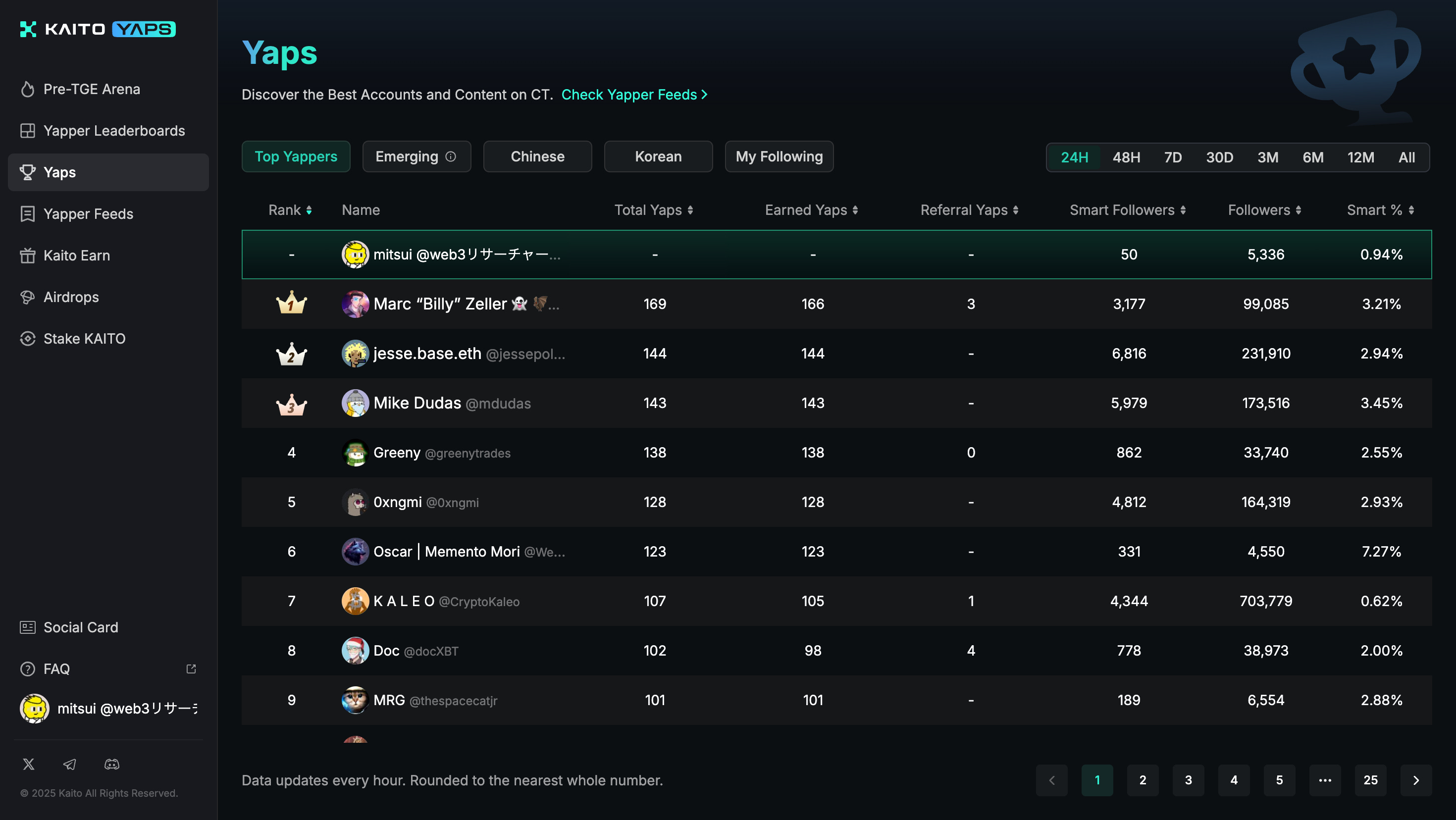Open Yapper Leaderboards in the sidebar

pos(113,131)
